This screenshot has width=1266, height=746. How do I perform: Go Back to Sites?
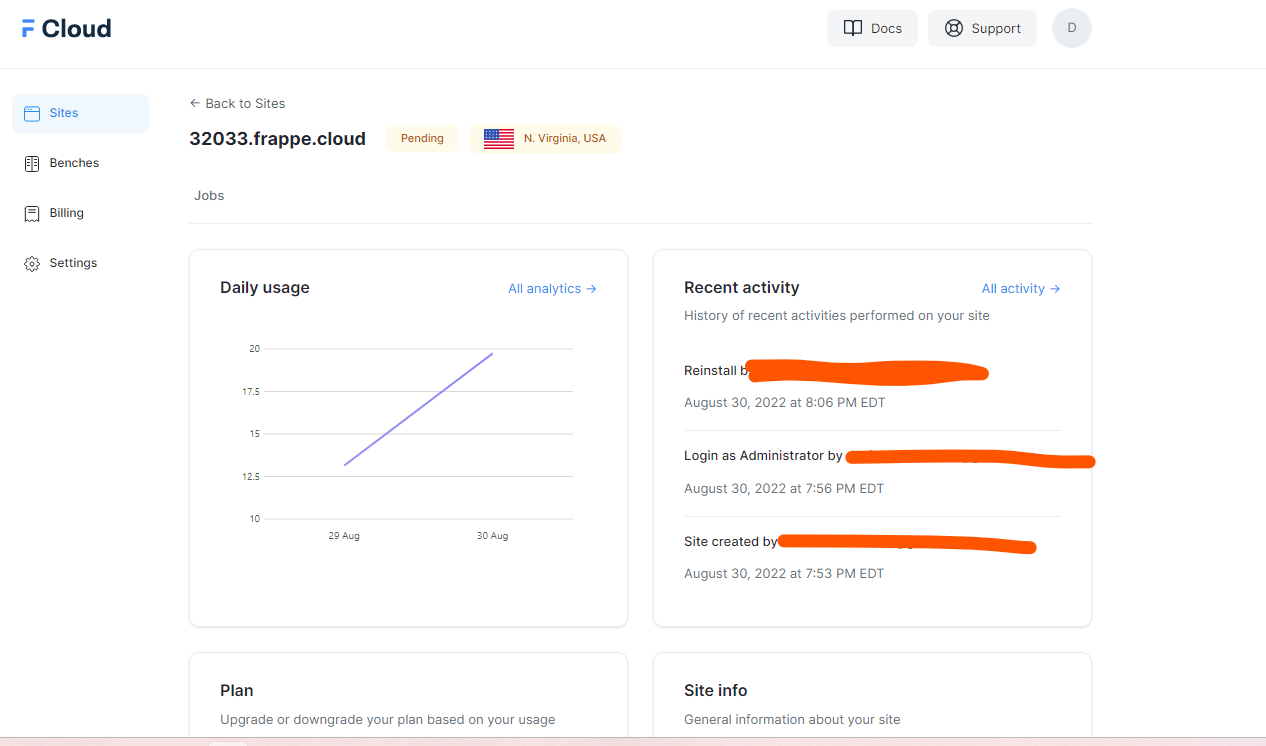(237, 103)
